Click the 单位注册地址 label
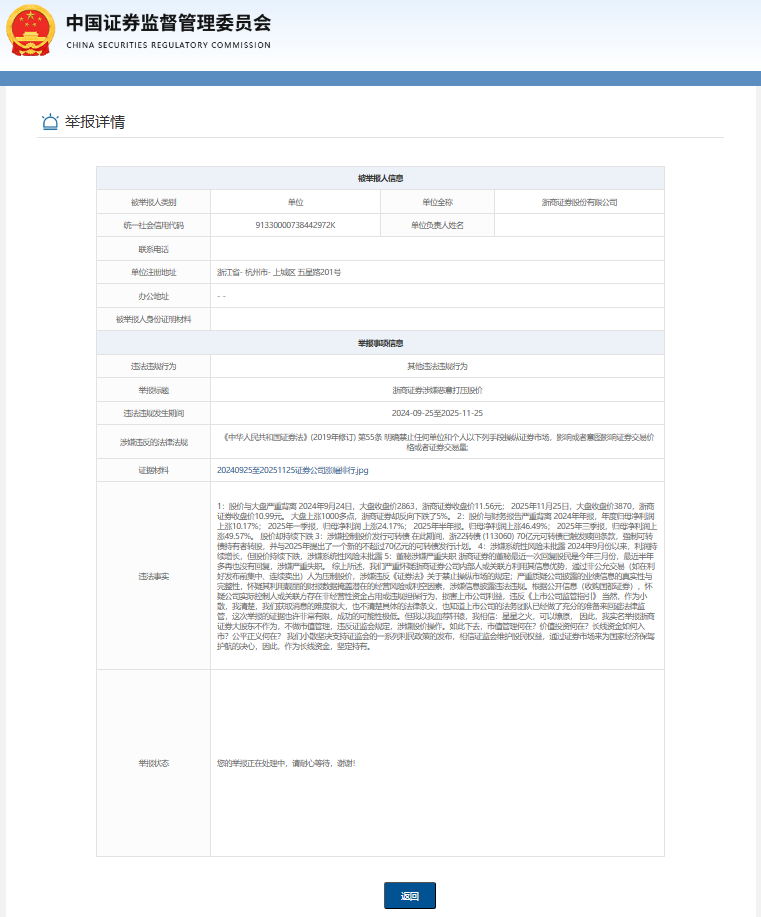Image resolution: width=761 pixels, height=917 pixels. (153, 273)
